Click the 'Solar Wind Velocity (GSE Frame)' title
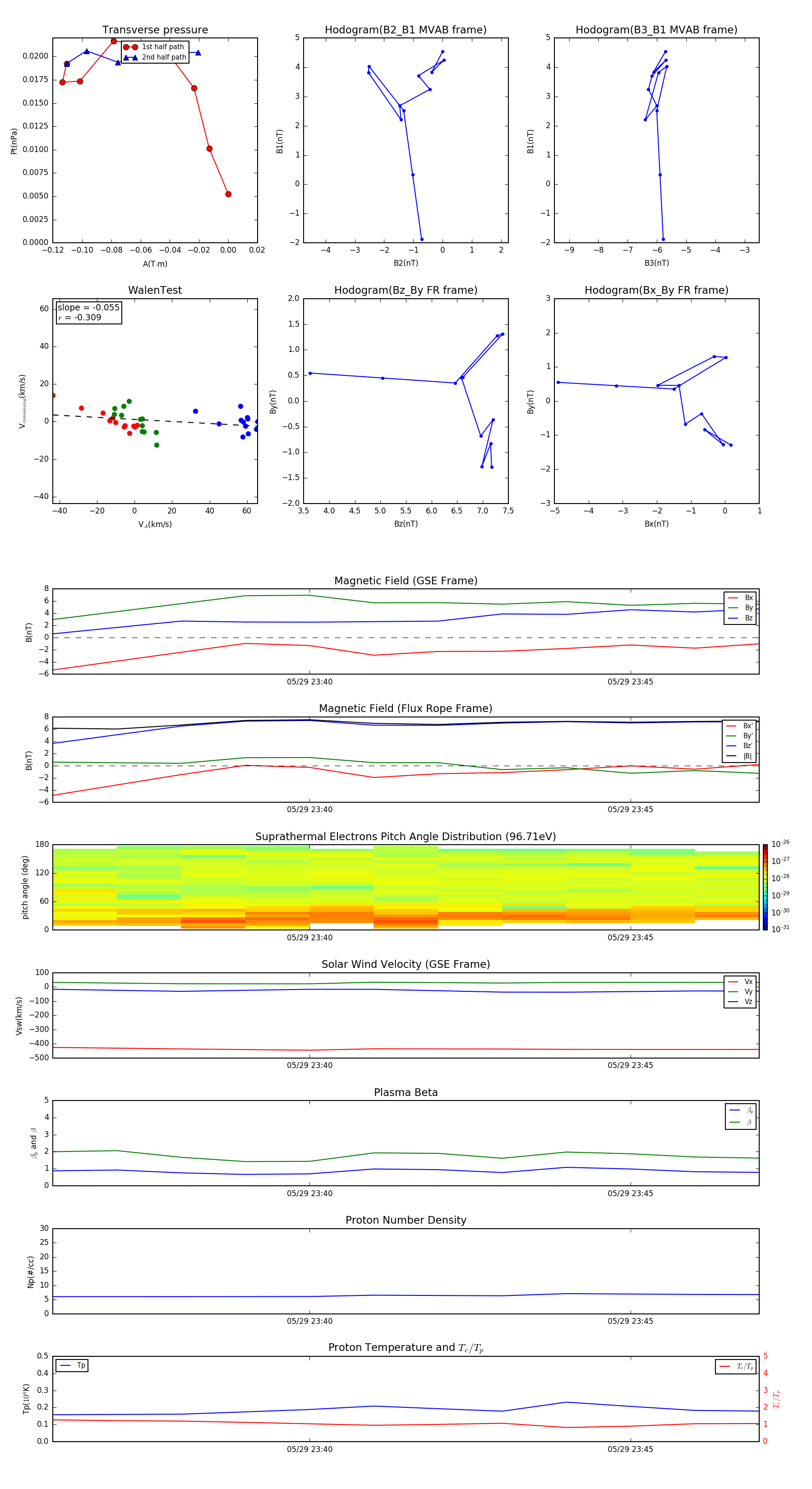The width and height of the screenshot is (812, 1489). 406,965
